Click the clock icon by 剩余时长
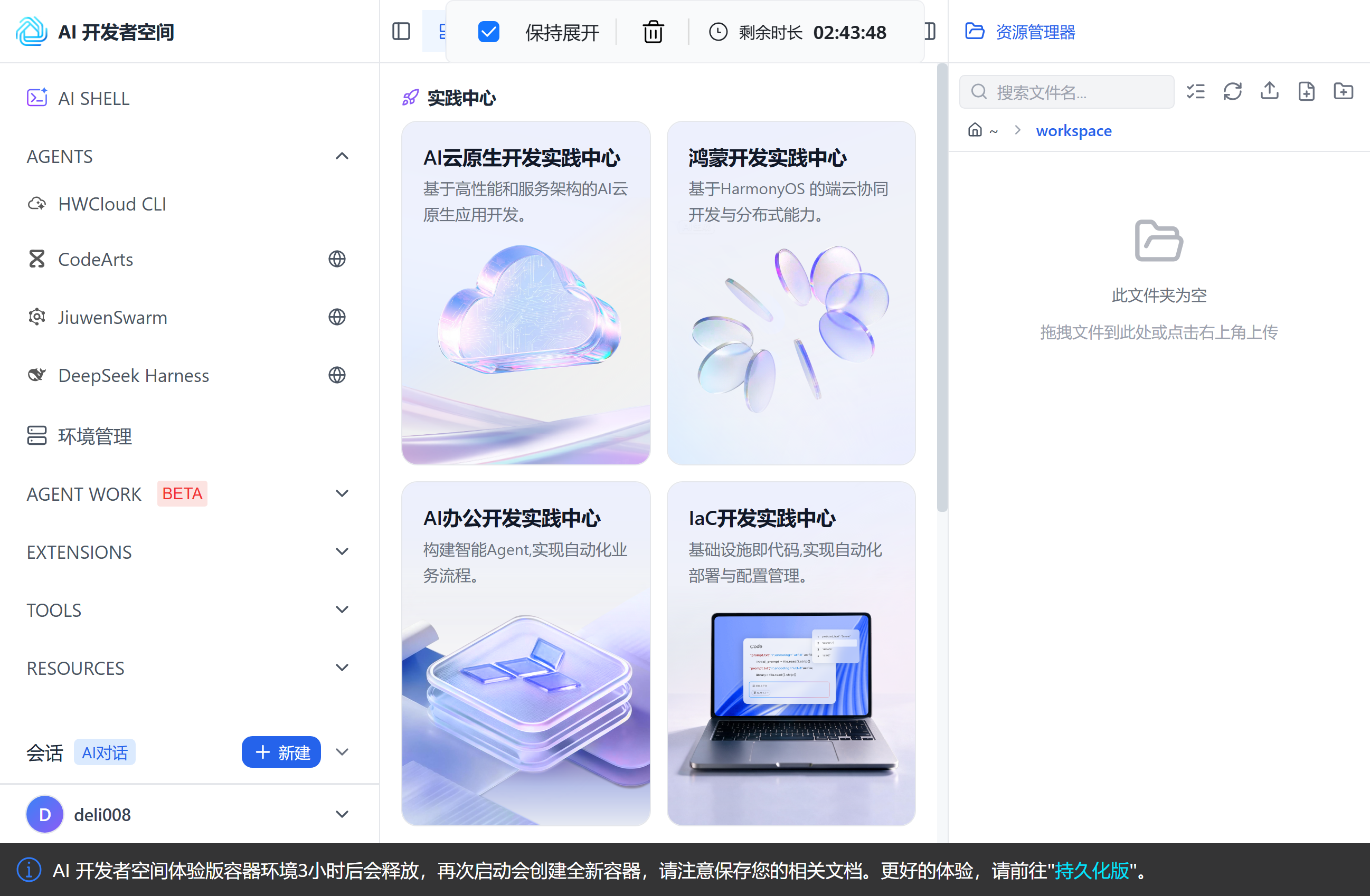This screenshot has height=896, width=1370. click(718, 32)
